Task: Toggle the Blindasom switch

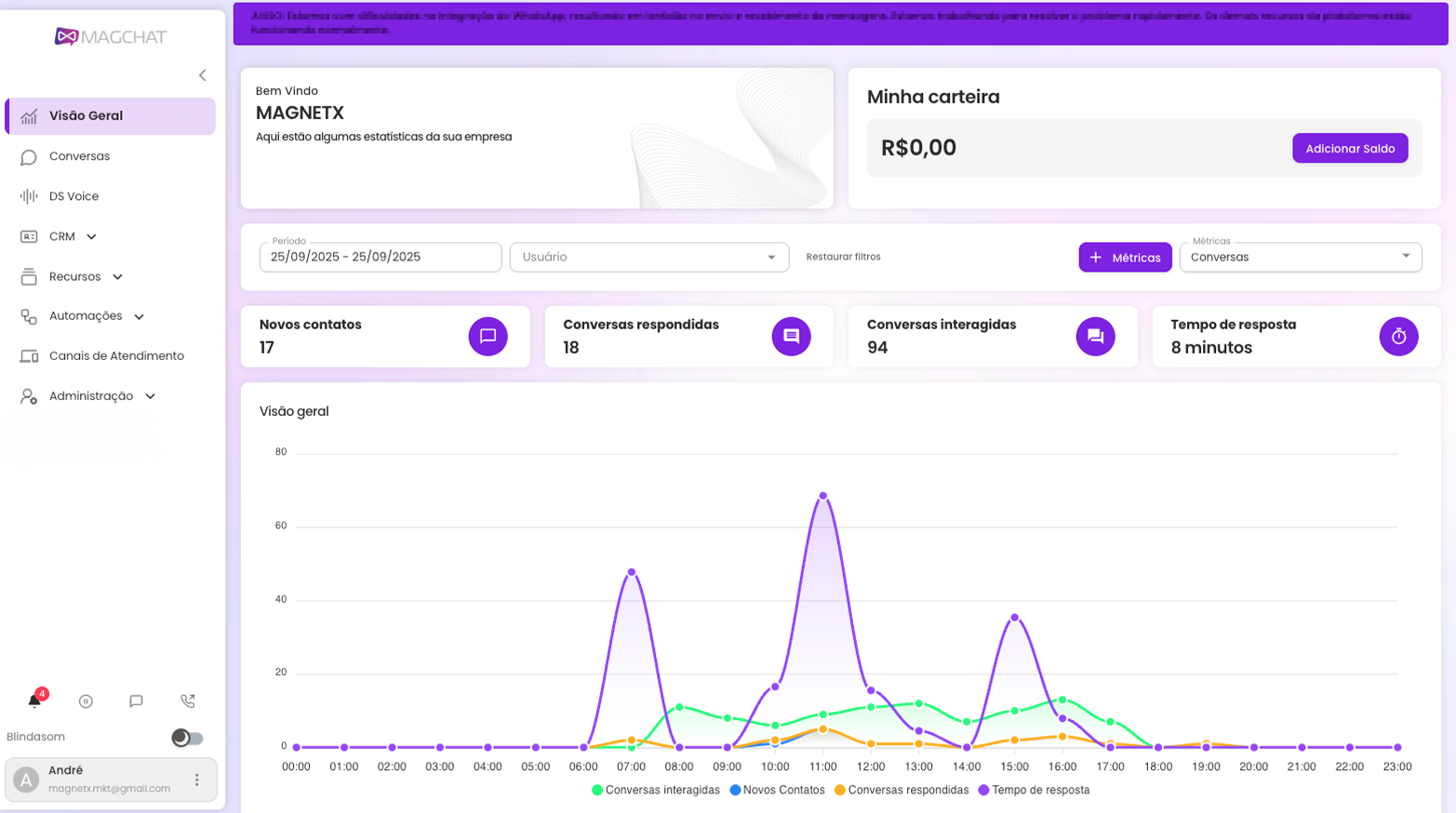Action: (x=187, y=738)
